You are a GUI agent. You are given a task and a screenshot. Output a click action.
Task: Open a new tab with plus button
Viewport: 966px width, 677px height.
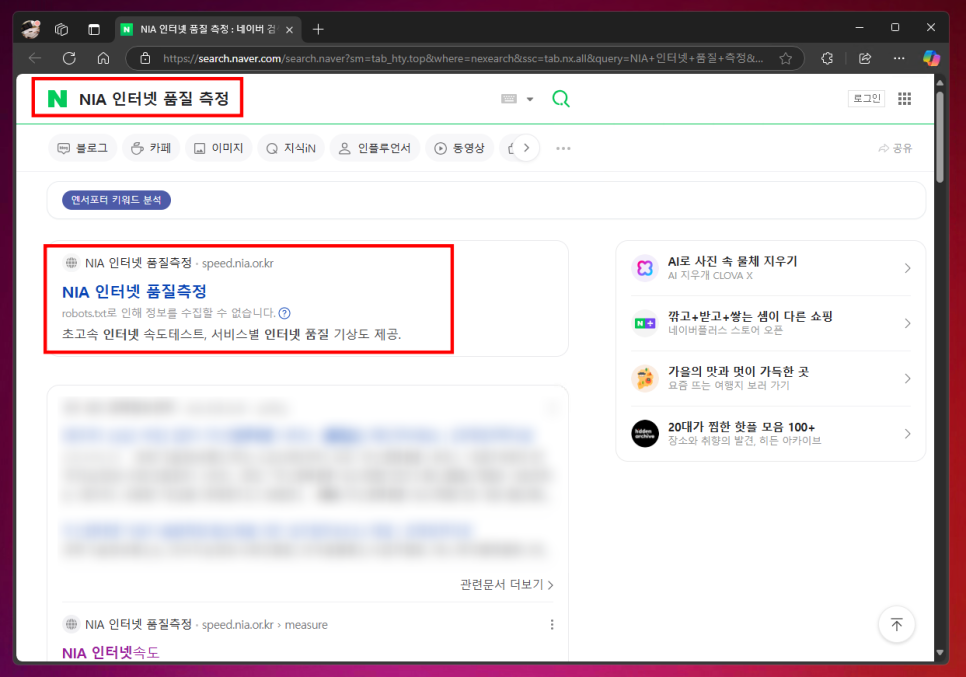(x=318, y=29)
